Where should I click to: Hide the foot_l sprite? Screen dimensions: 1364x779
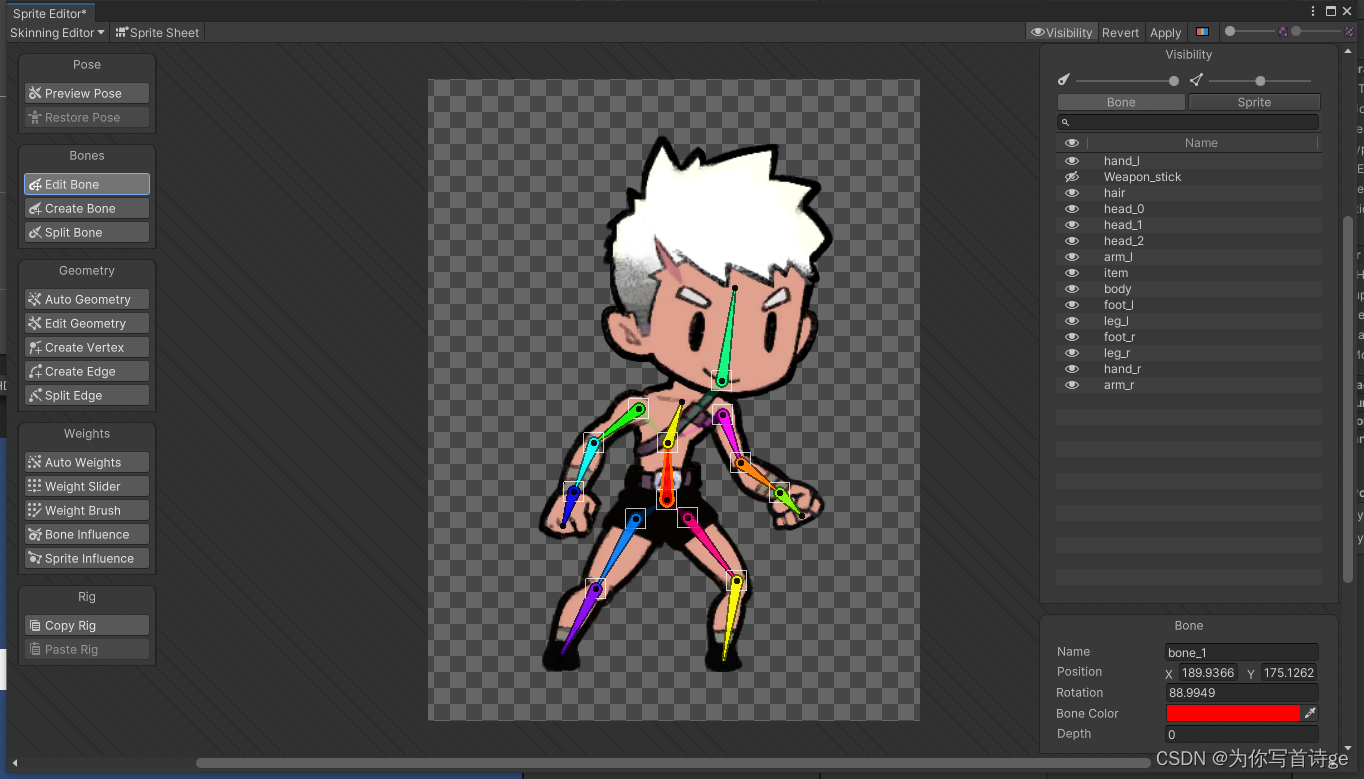1072,305
